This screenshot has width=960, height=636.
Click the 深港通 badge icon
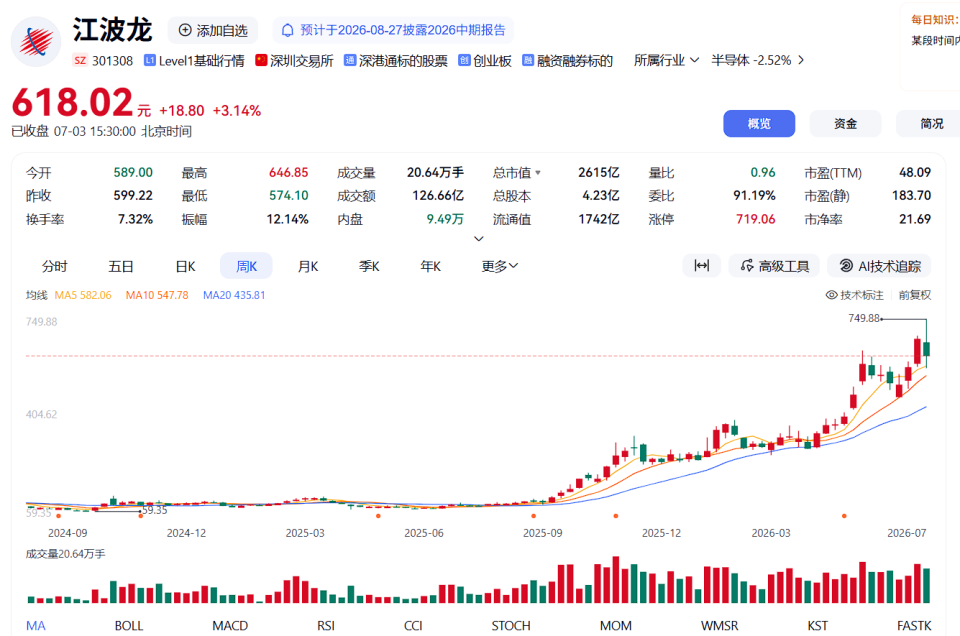pyautogui.click(x=350, y=60)
